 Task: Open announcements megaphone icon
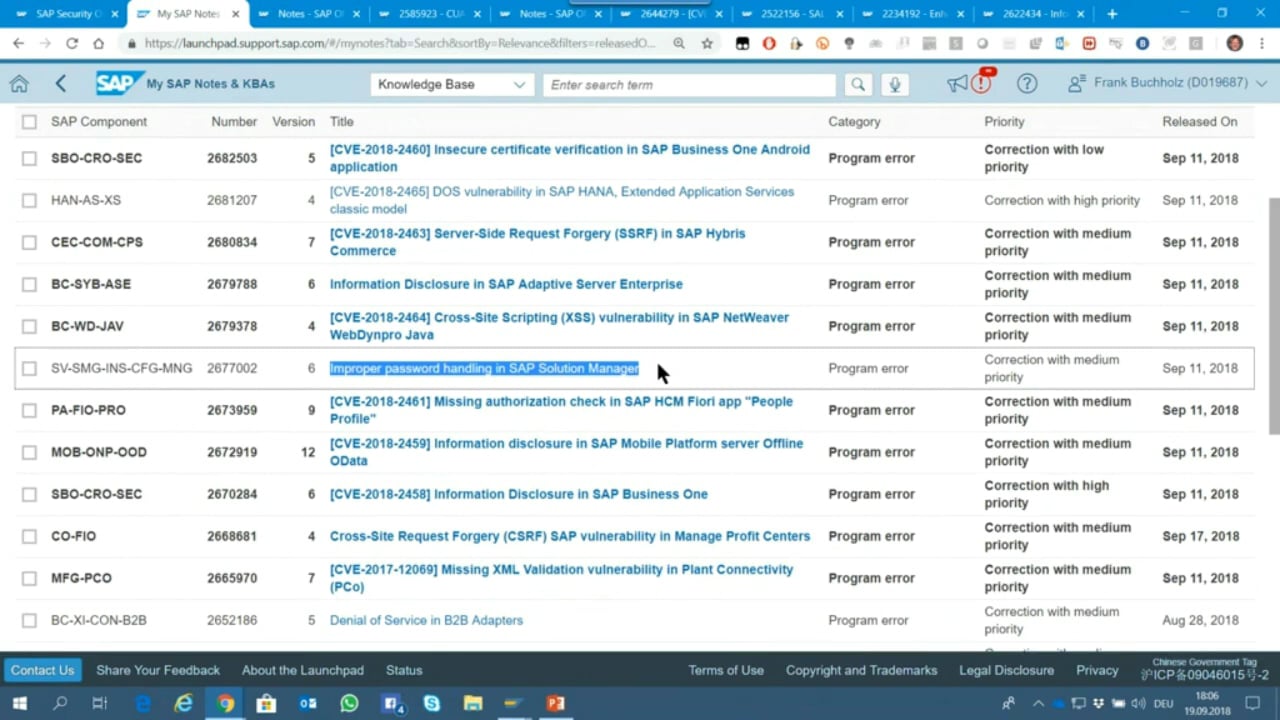click(957, 84)
